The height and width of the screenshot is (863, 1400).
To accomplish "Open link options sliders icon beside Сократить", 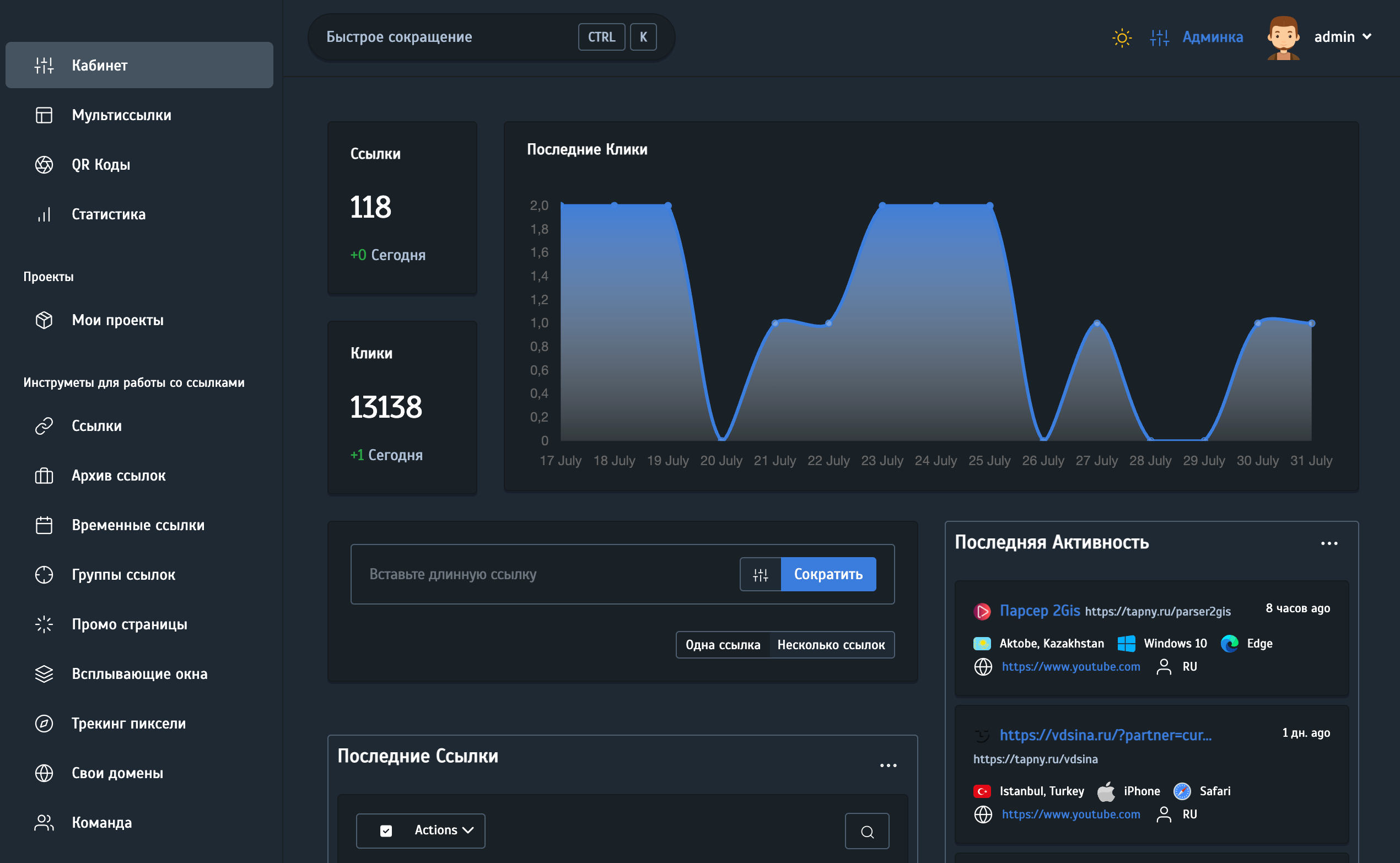I will [760, 575].
